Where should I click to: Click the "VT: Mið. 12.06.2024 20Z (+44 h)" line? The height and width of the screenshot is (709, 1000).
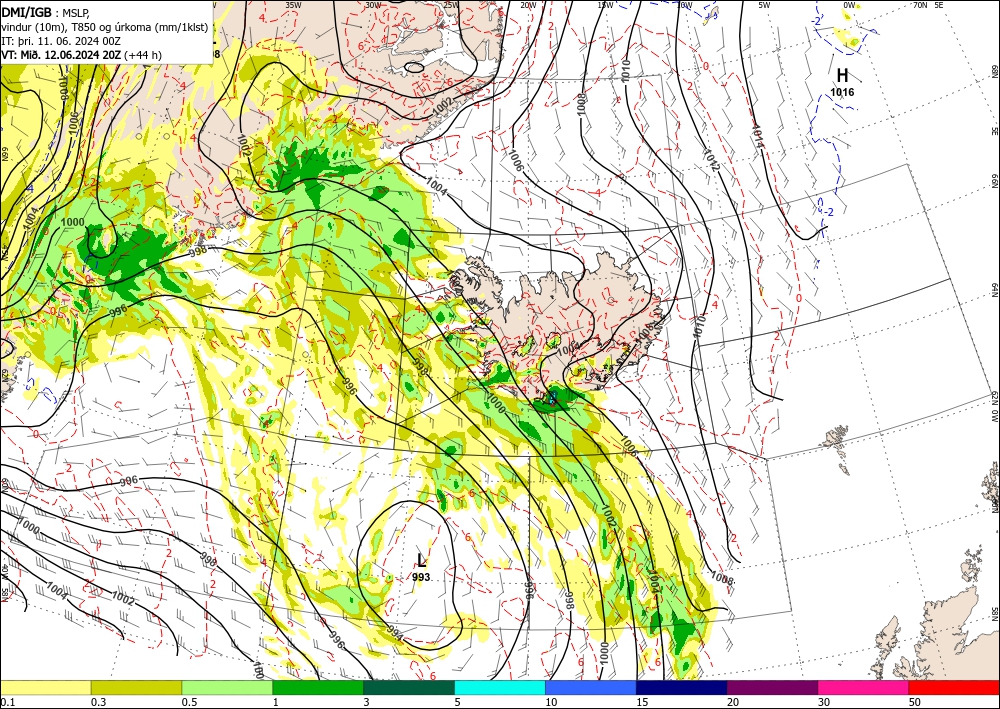click(x=82, y=55)
